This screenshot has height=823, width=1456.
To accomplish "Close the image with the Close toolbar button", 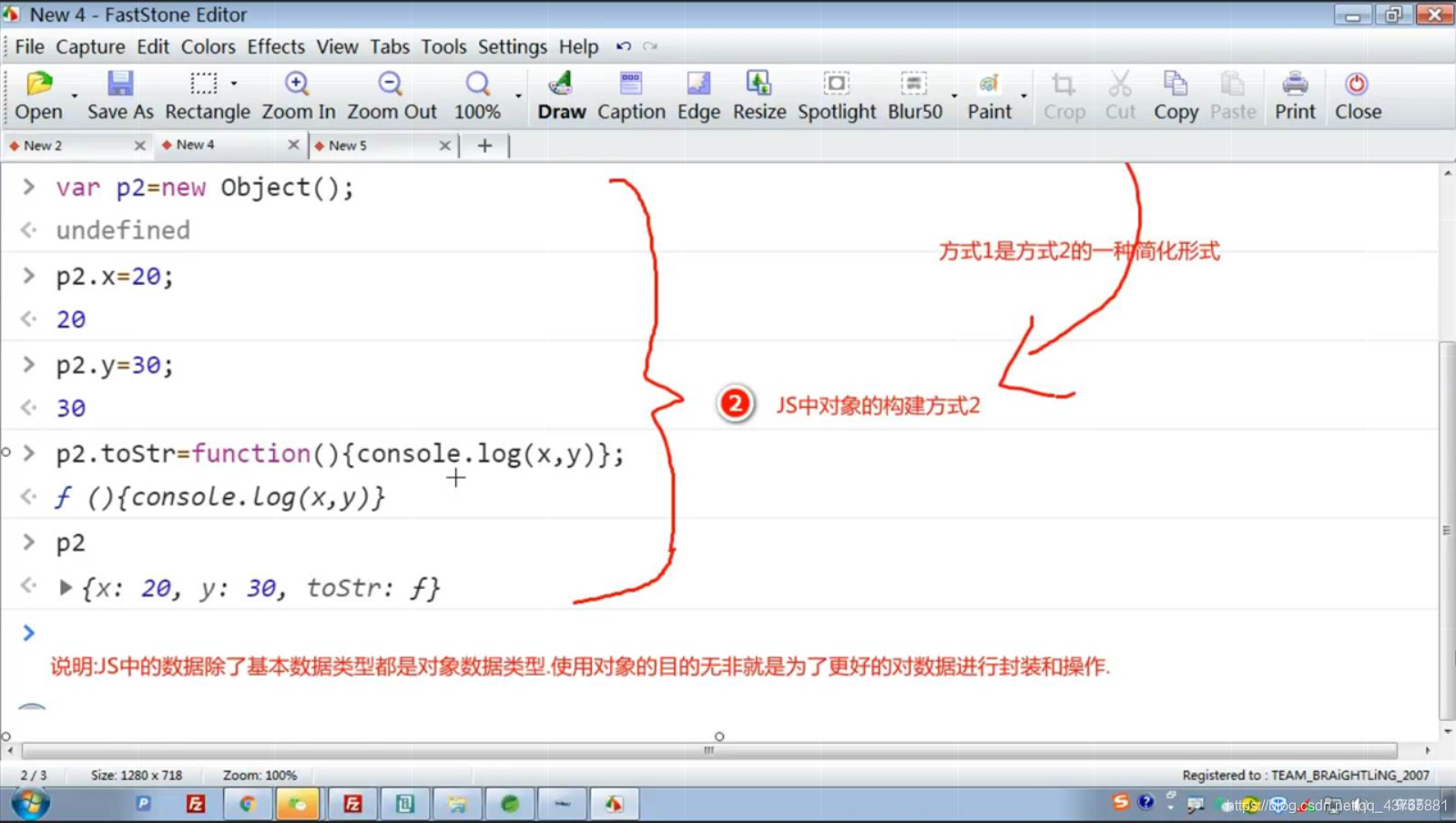I will point(1358,96).
